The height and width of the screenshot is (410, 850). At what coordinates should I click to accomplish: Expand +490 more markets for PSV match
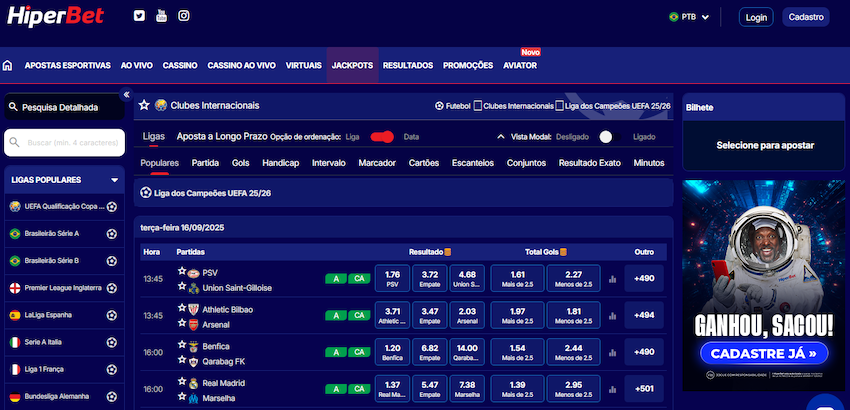click(x=644, y=279)
